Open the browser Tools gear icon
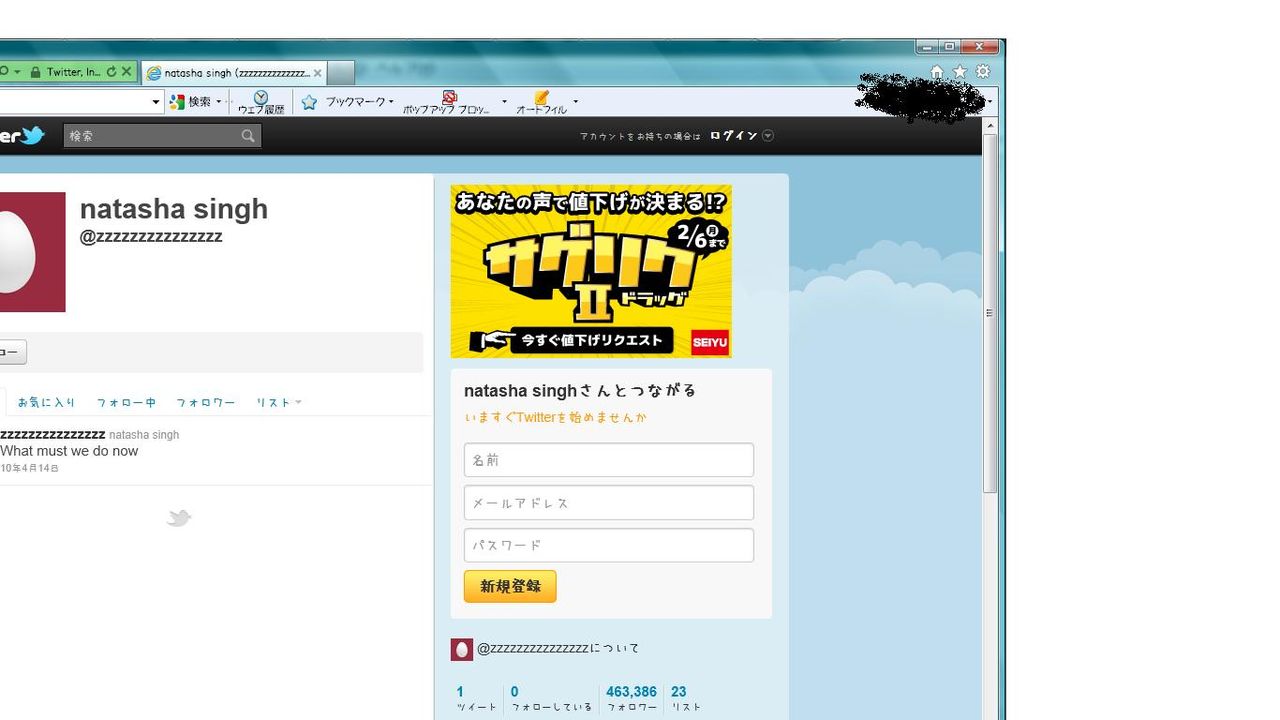The height and width of the screenshot is (720, 1280). click(x=983, y=72)
